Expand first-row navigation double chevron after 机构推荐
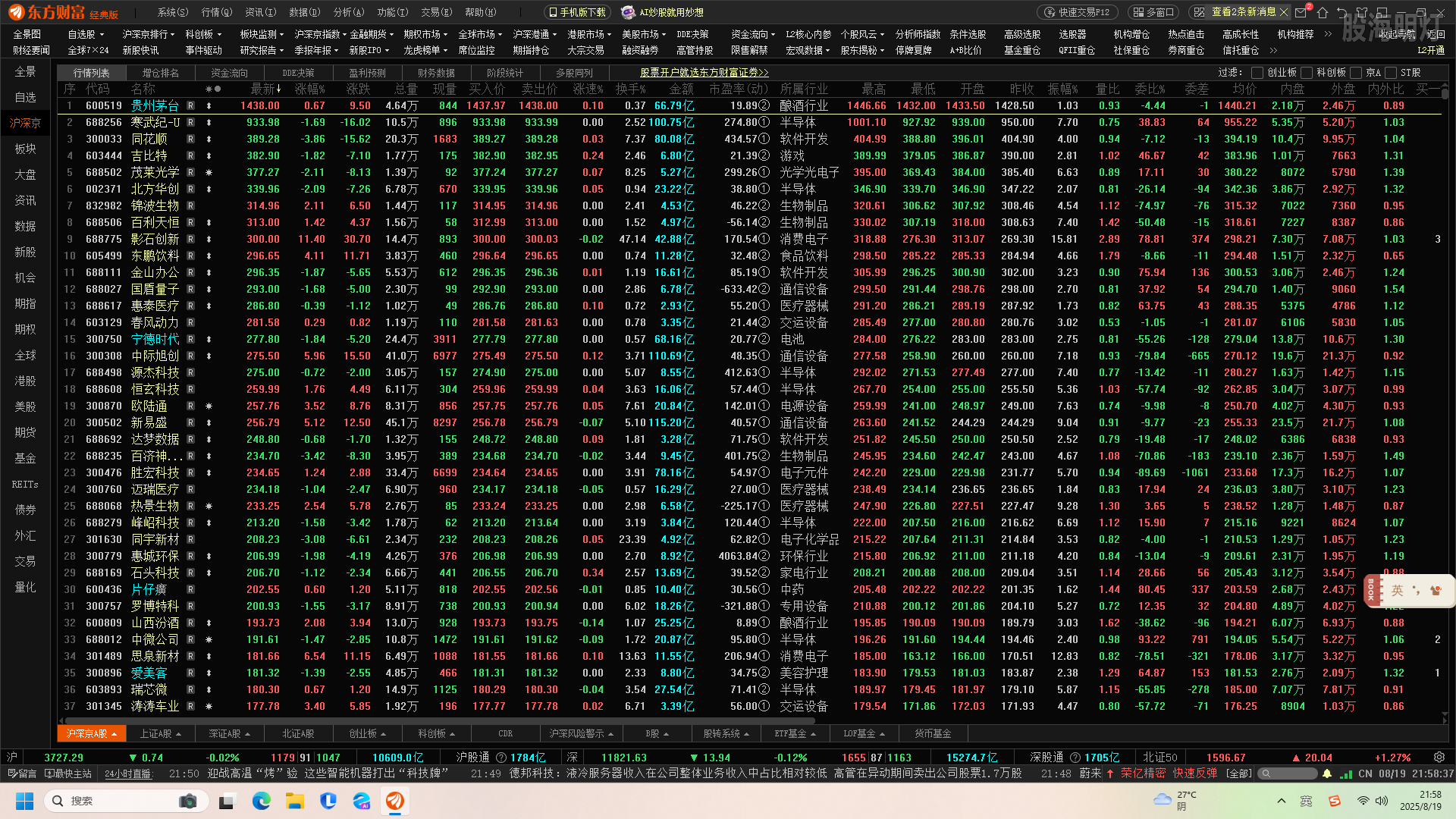The height and width of the screenshot is (819, 1456). coord(1328,34)
